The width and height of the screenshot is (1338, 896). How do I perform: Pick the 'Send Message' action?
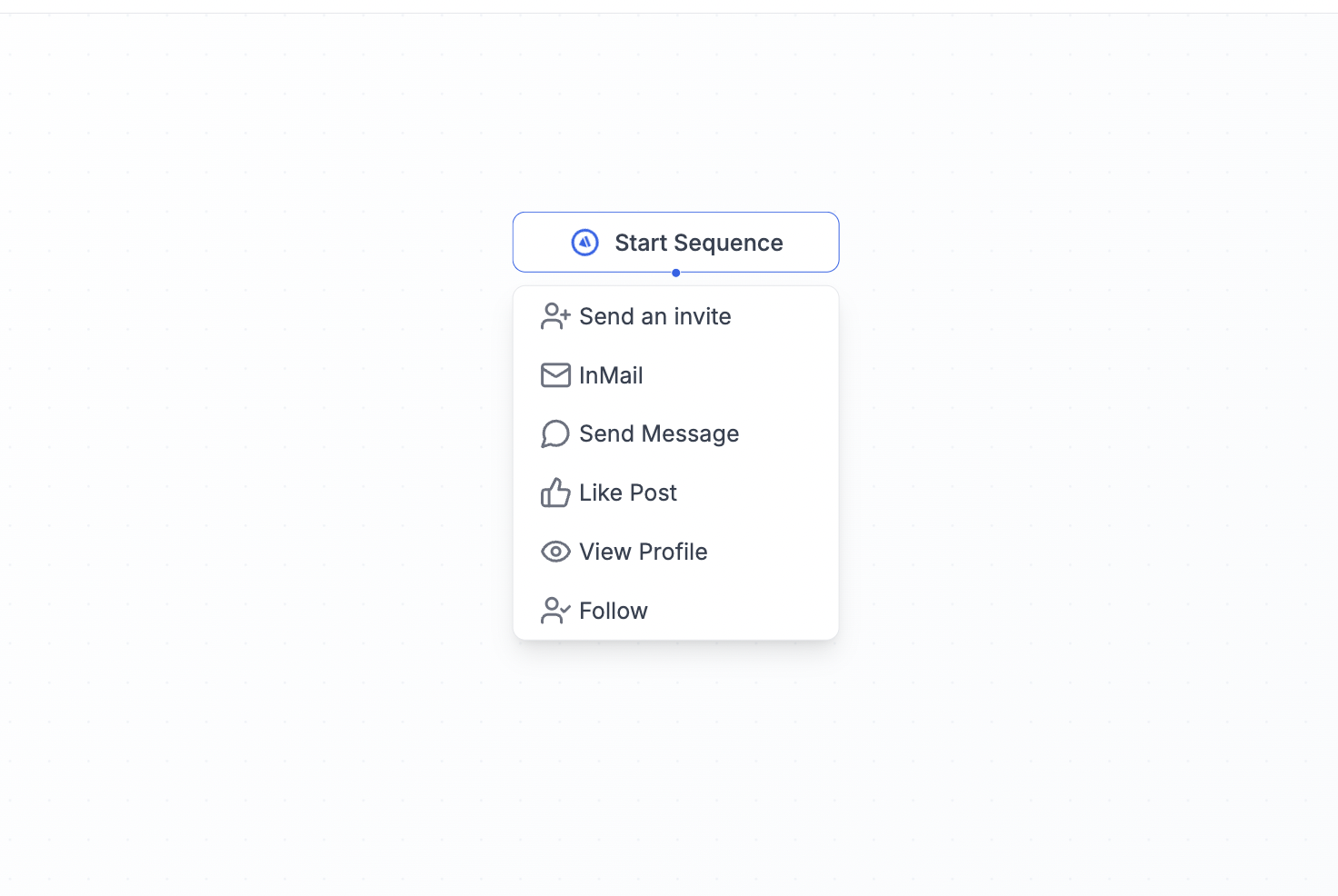659,434
